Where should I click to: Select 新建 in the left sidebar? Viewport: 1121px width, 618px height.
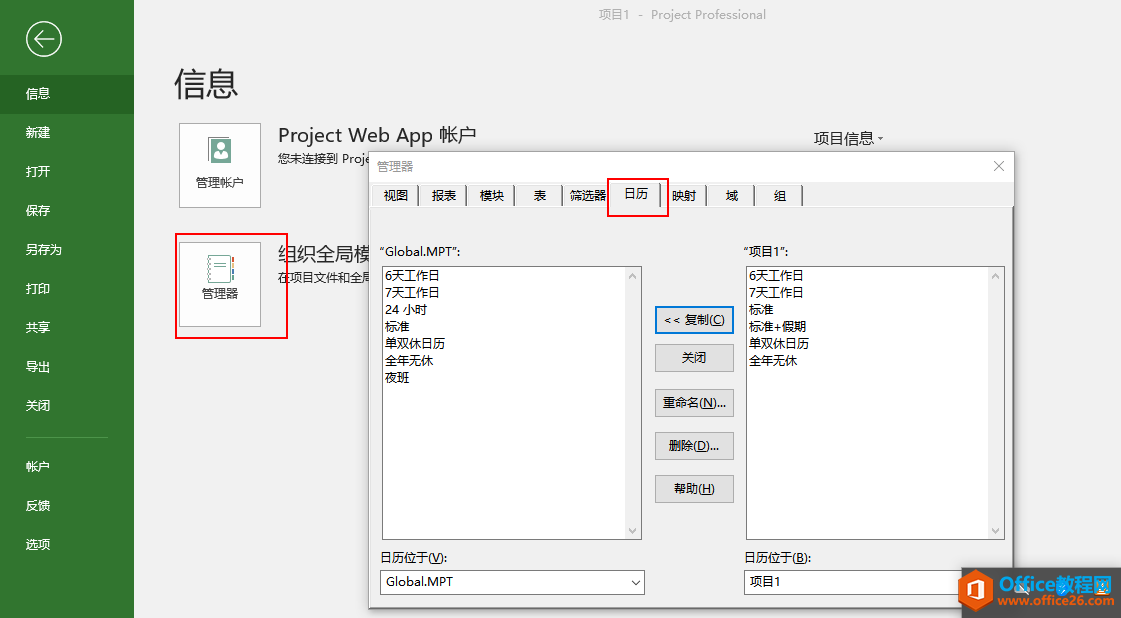click(x=42, y=132)
